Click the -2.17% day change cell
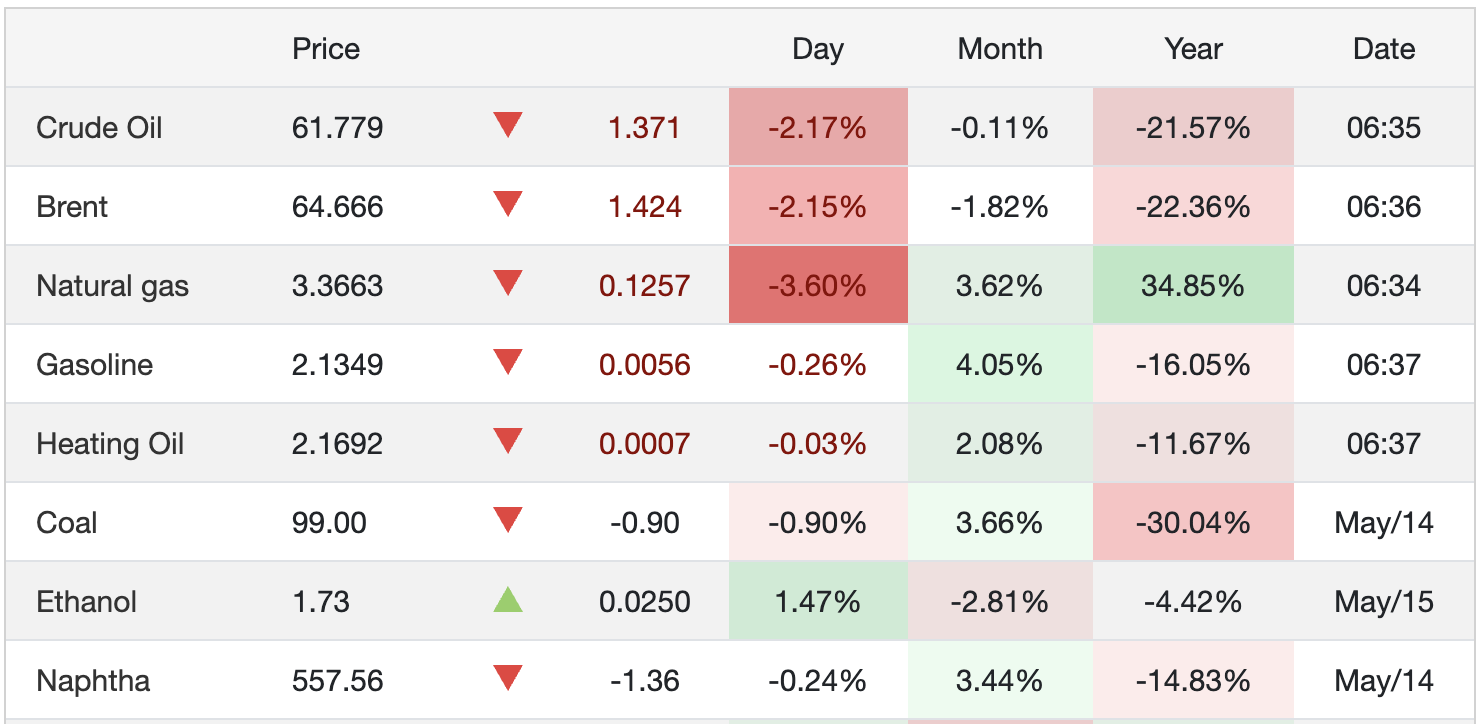The image size is (1484, 724). tap(818, 127)
